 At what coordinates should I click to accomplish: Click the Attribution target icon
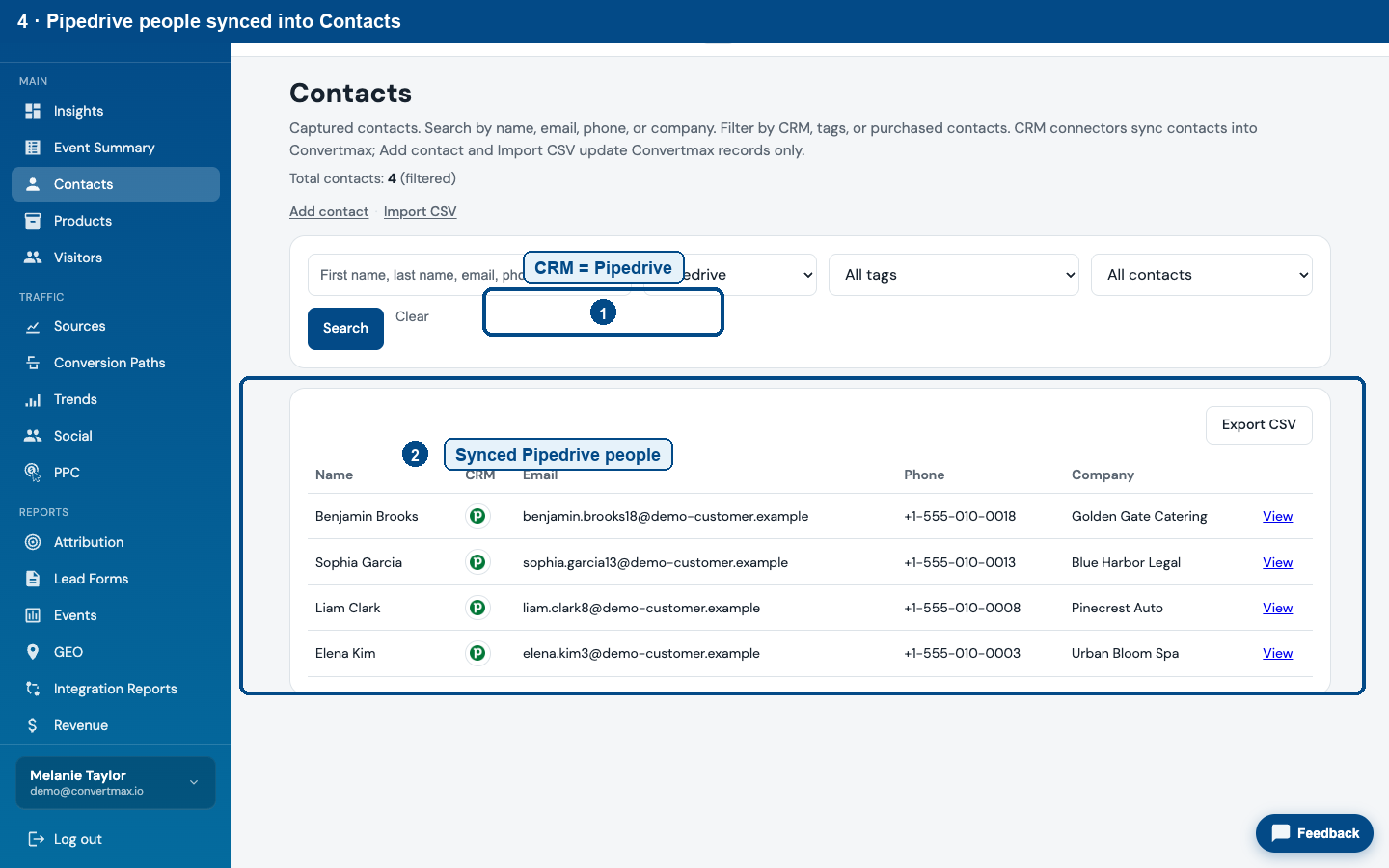(33, 542)
